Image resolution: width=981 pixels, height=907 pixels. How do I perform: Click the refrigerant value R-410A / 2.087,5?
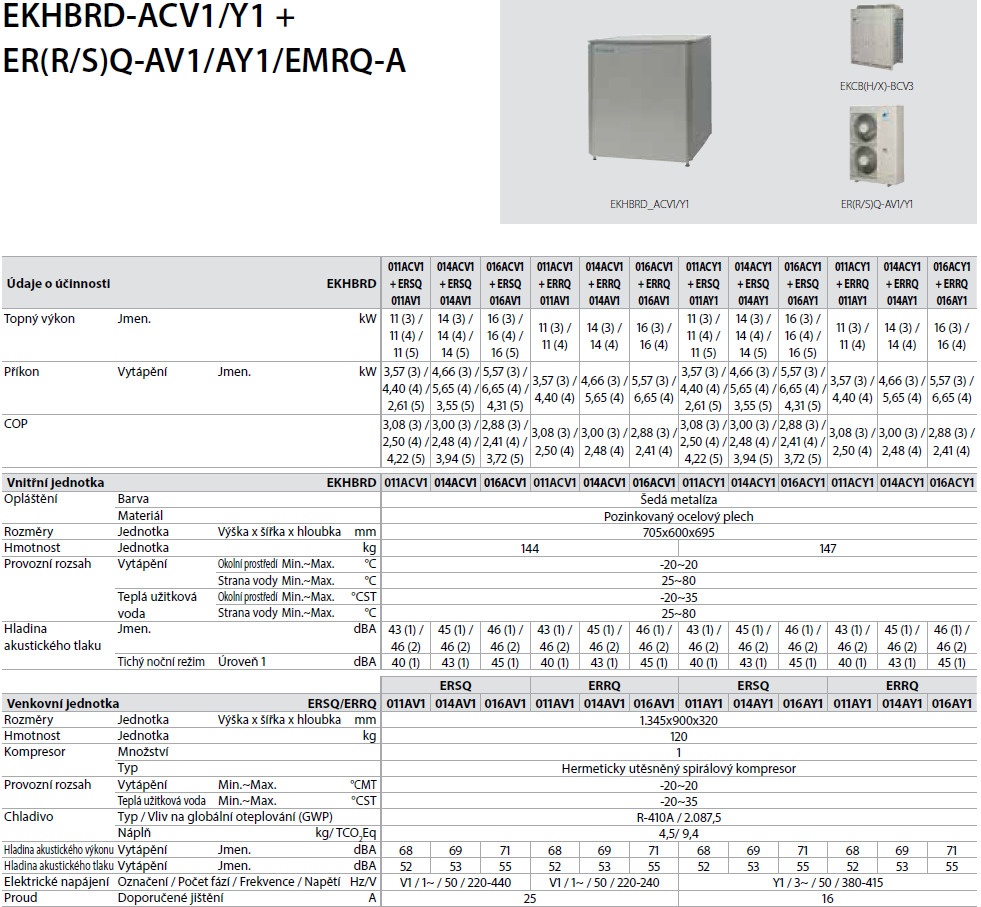678,818
